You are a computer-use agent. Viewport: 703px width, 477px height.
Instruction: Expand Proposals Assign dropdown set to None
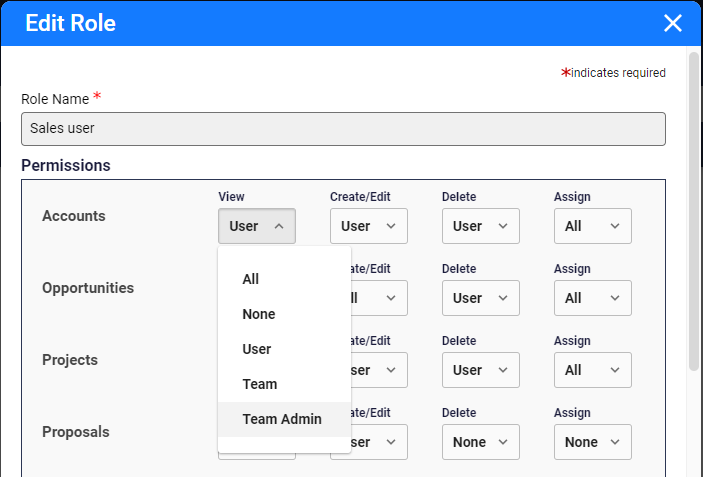click(593, 442)
